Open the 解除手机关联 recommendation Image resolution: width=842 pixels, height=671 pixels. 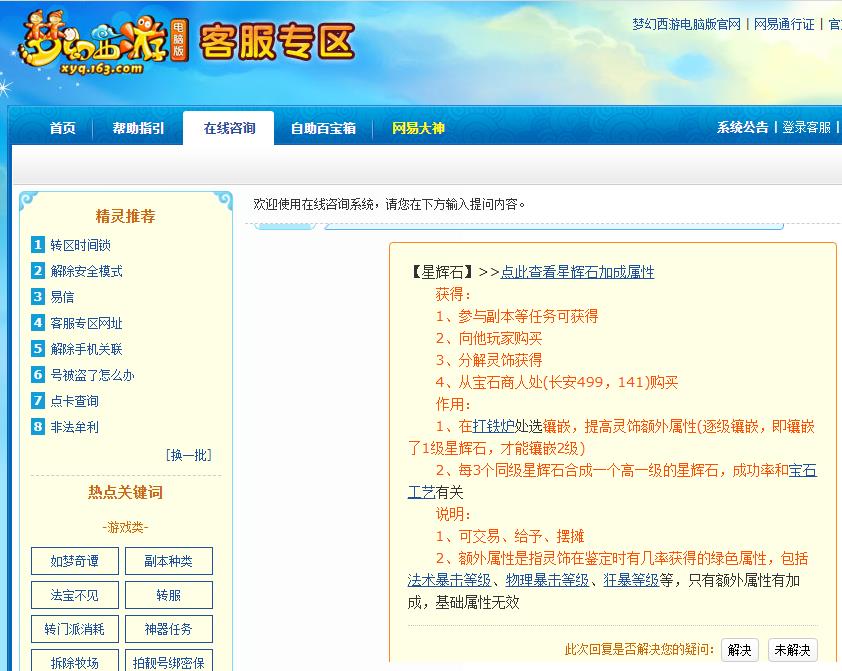pos(86,349)
